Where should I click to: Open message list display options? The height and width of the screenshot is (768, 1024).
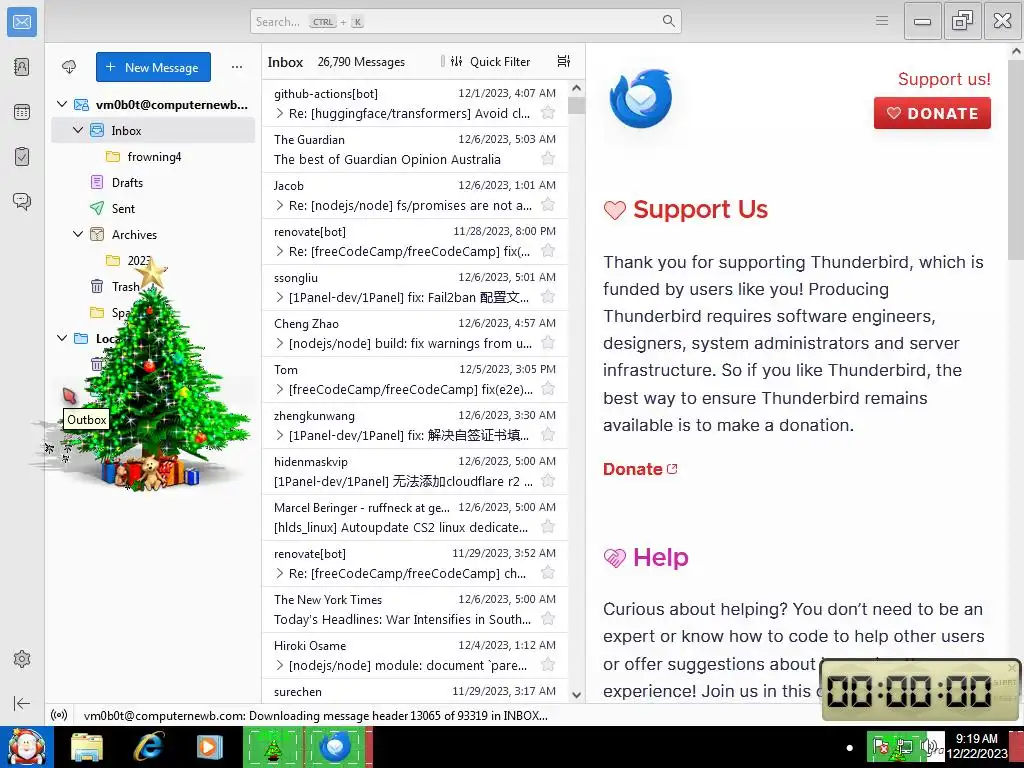[564, 61]
